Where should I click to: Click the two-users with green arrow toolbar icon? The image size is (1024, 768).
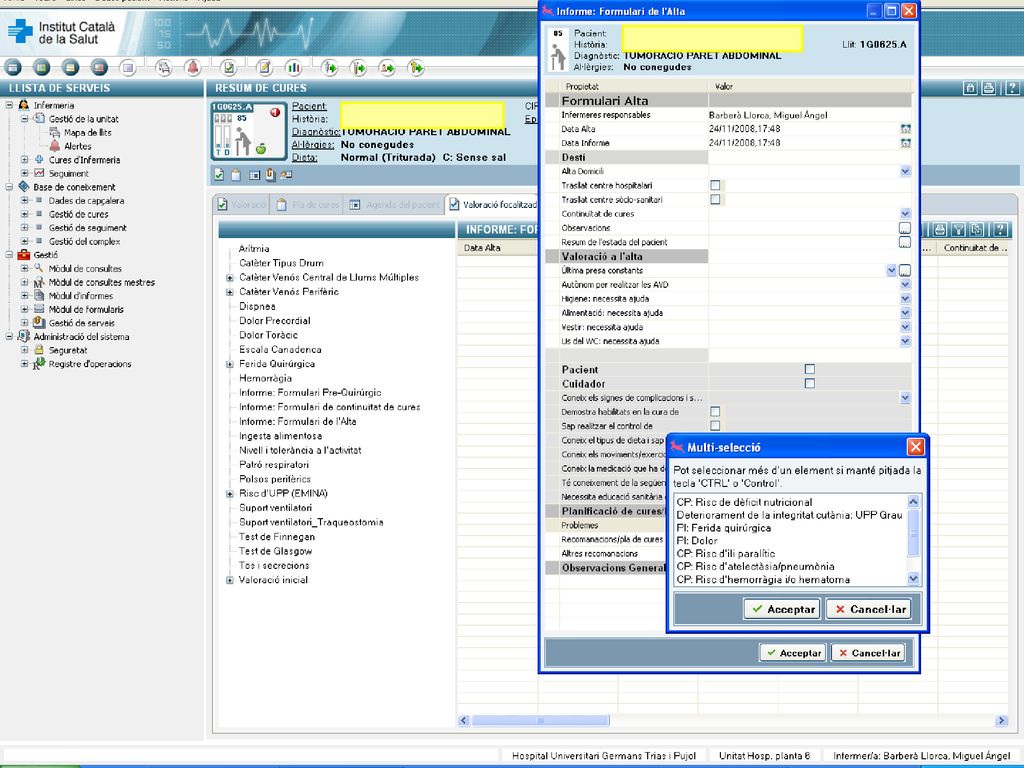coord(387,67)
